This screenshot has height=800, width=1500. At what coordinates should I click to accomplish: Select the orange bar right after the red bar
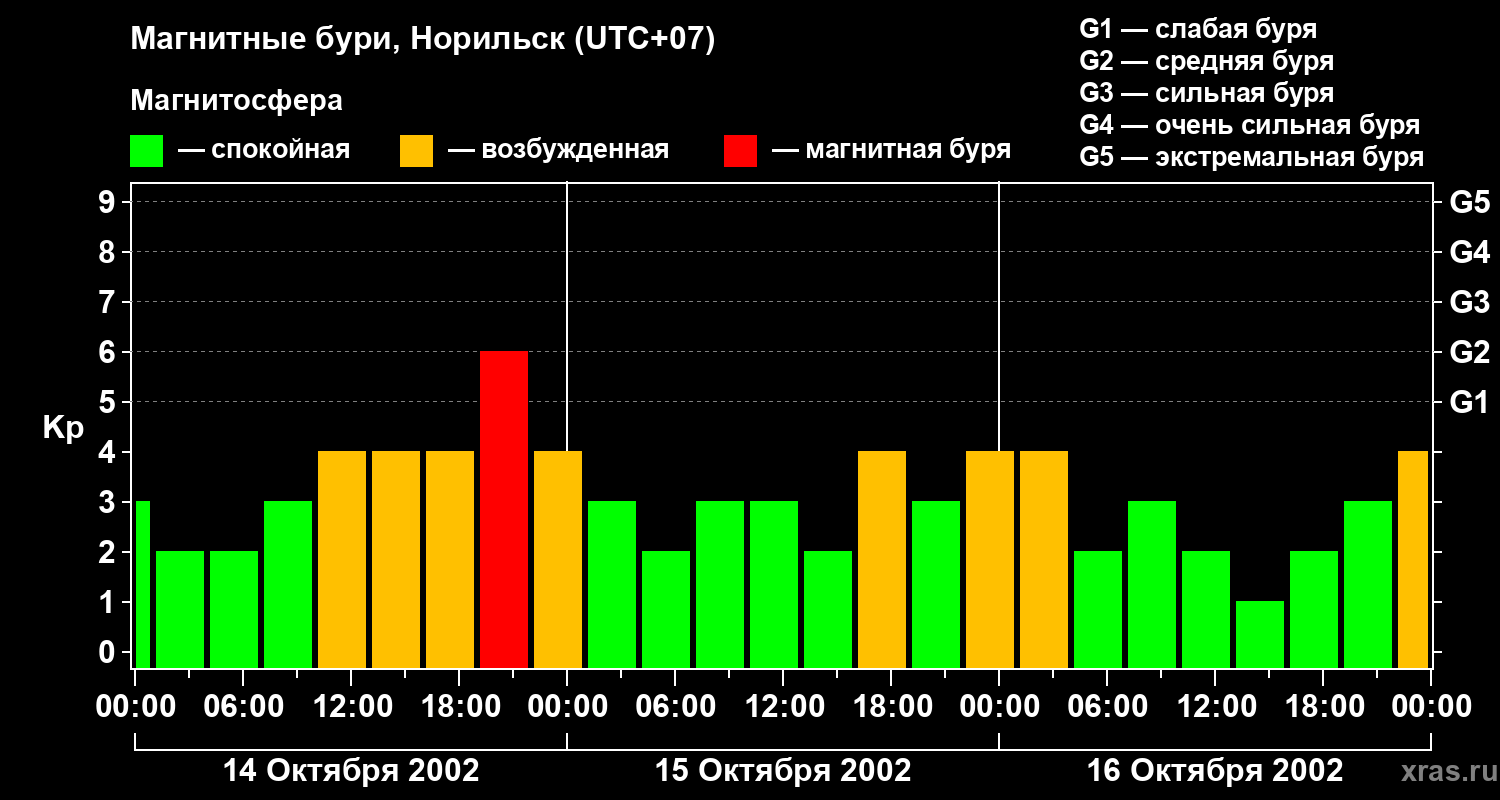click(x=558, y=559)
